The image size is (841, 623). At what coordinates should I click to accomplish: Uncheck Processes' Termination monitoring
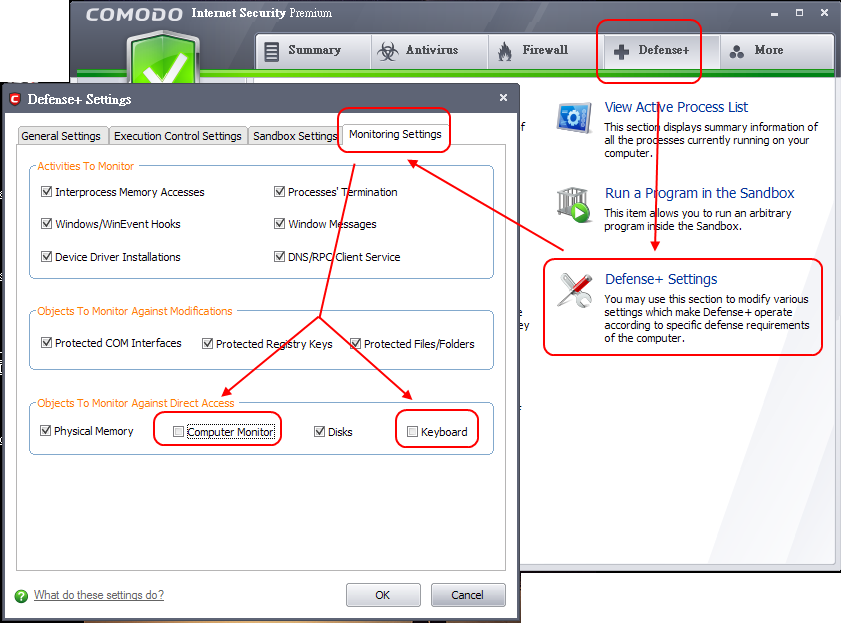(279, 191)
